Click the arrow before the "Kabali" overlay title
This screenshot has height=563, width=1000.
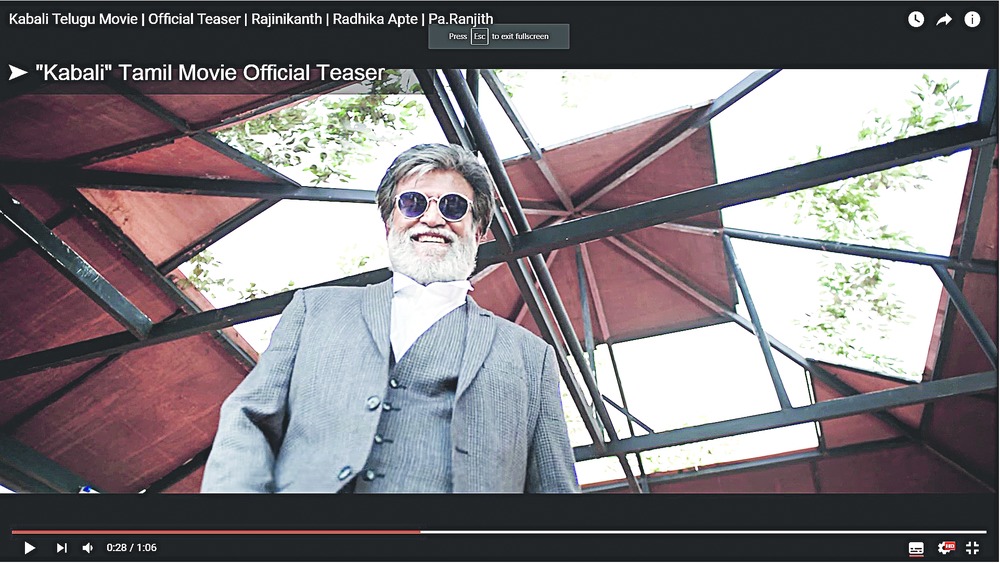[x=18, y=73]
